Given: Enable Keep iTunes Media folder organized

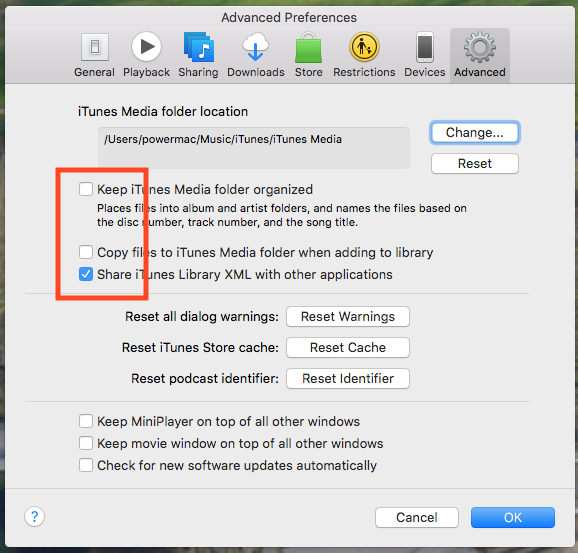Looking at the screenshot, I should (86, 189).
